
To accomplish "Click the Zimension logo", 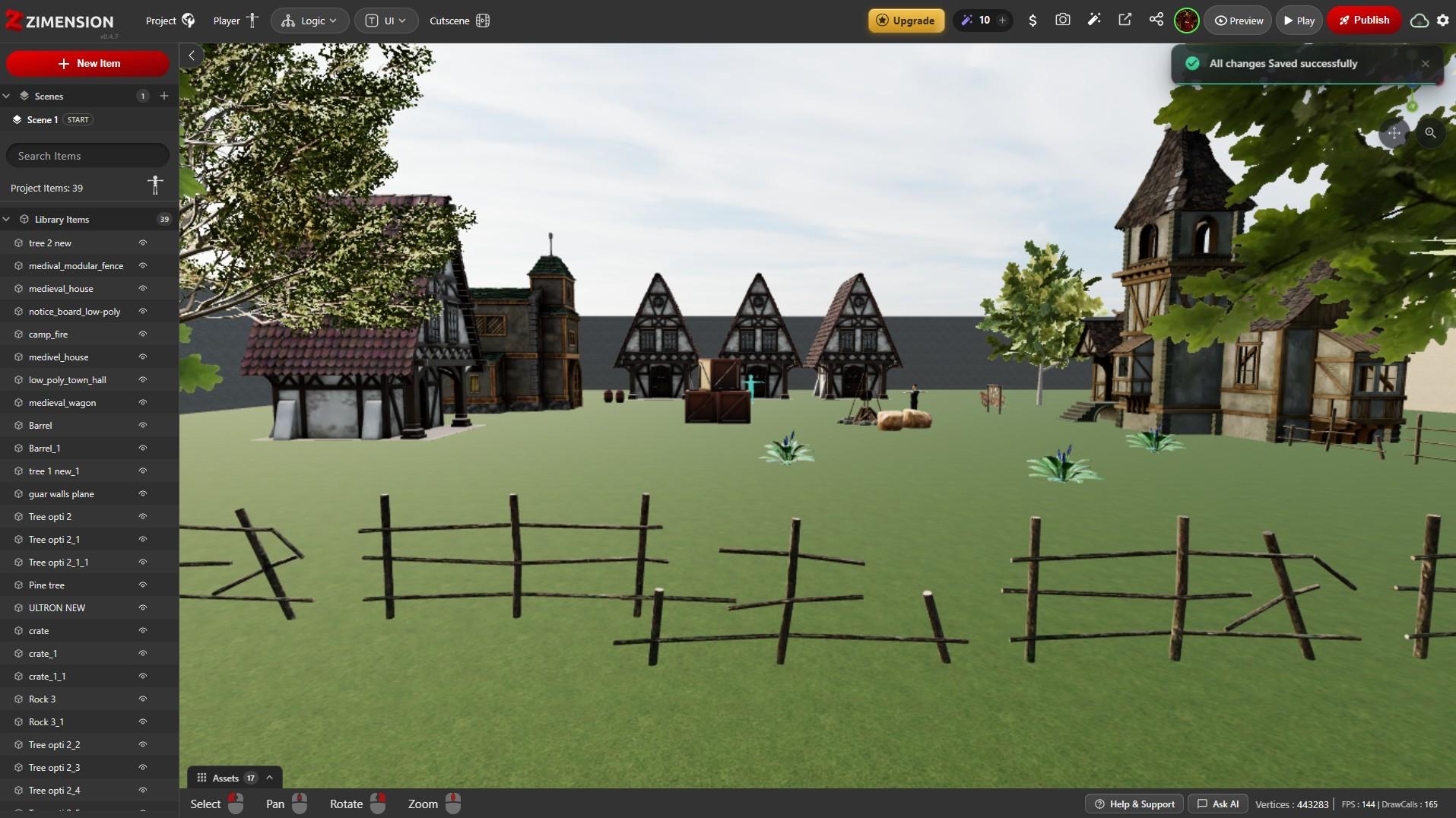I will tap(59, 21).
